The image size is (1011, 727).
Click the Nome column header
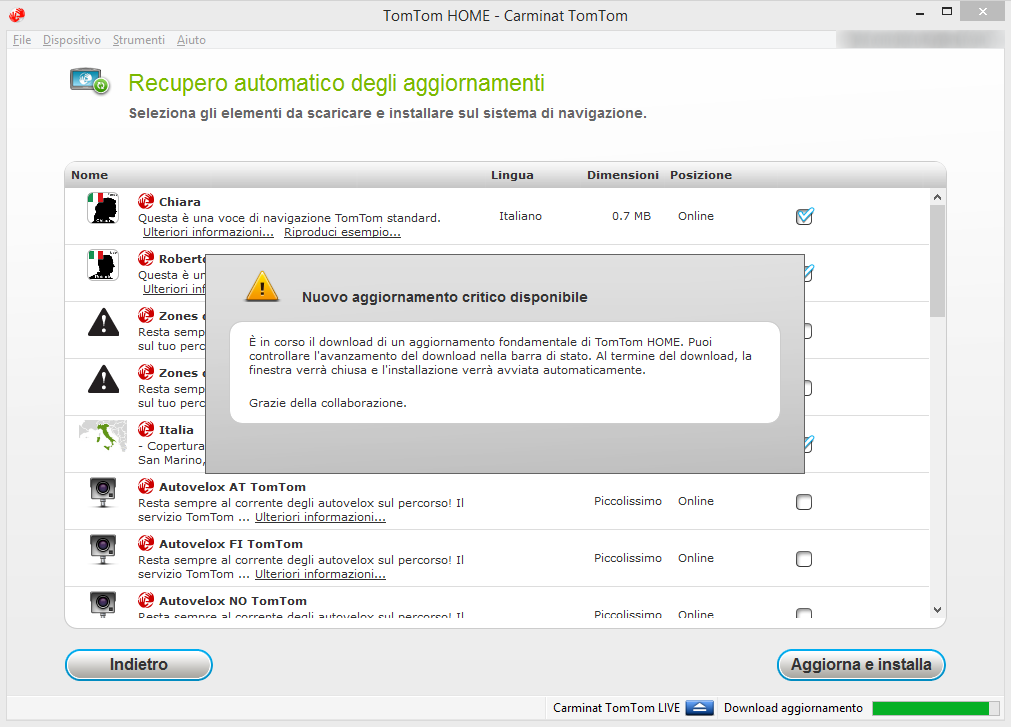point(90,175)
